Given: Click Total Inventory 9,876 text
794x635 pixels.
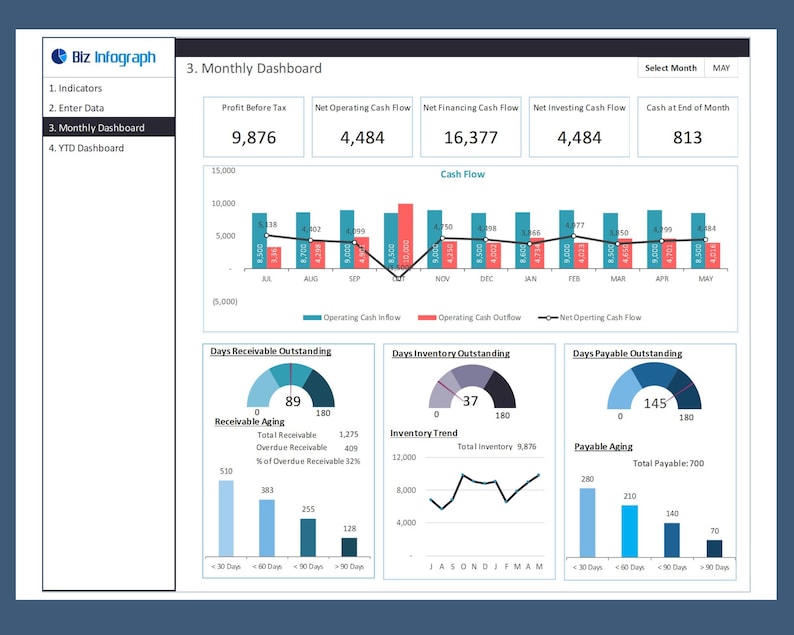Looking at the screenshot, I should pyautogui.click(x=496, y=447).
